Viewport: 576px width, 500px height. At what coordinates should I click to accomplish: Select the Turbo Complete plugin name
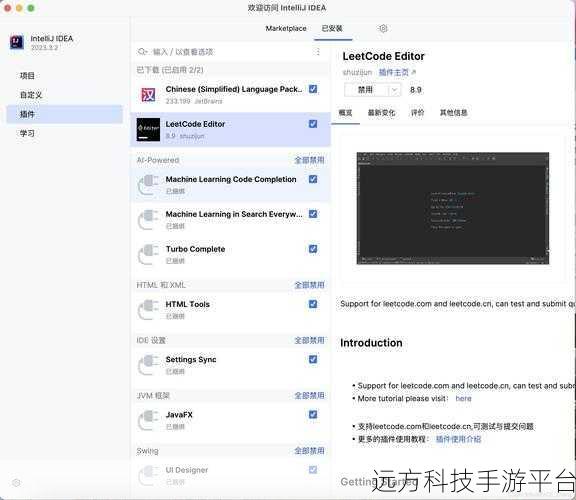tap(195, 249)
